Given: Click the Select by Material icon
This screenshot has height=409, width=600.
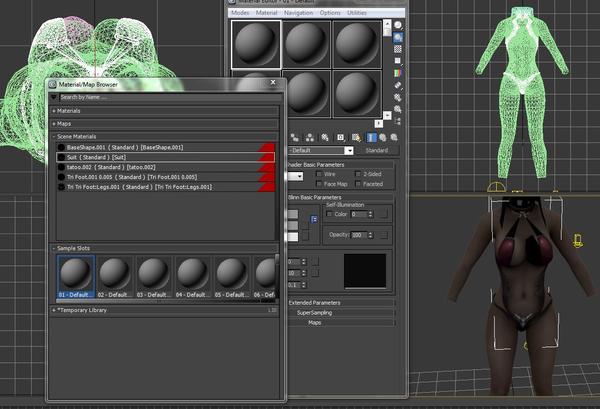Looking at the screenshot, I should tap(398, 109).
